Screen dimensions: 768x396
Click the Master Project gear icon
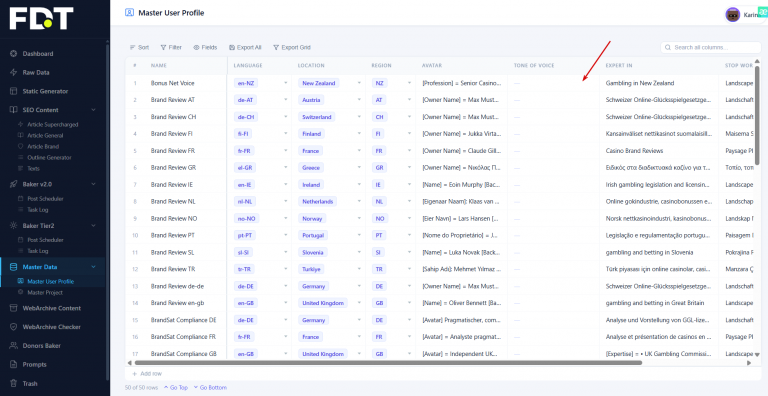click(20, 292)
